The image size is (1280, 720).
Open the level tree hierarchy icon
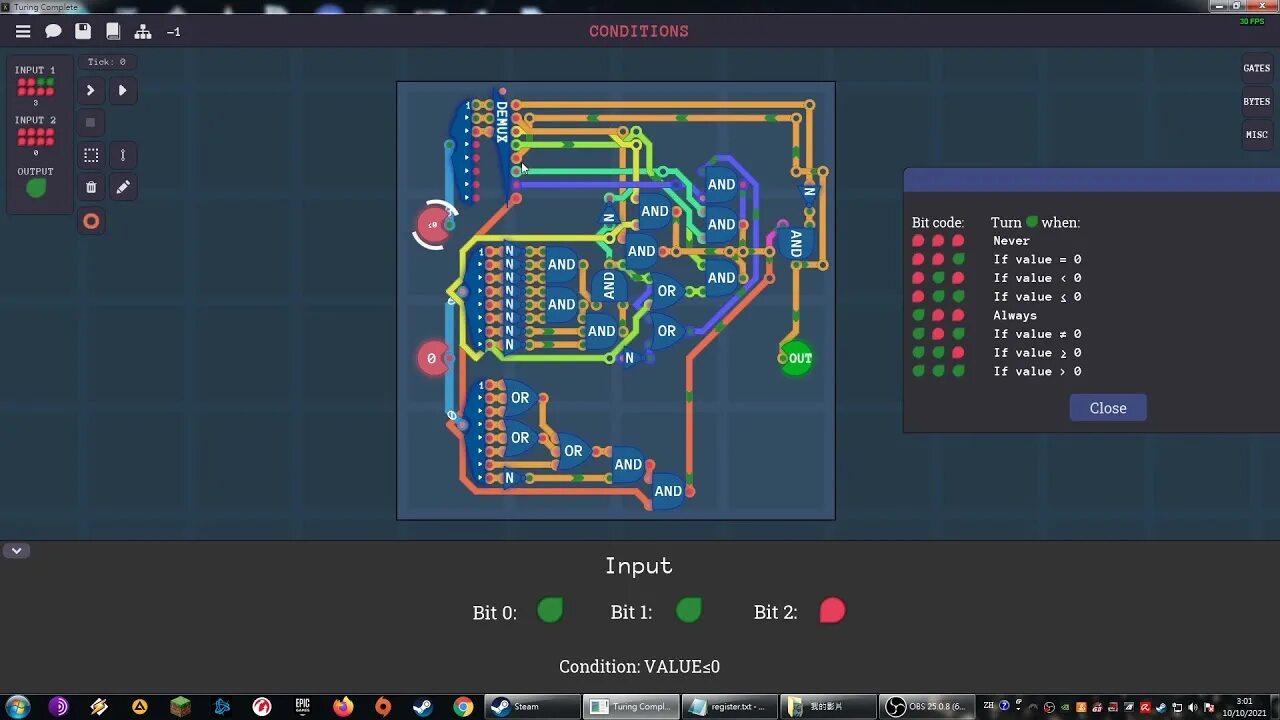pyautogui.click(x=143, y=31)
